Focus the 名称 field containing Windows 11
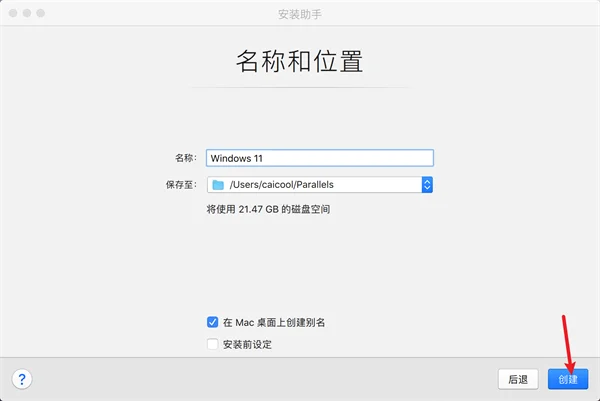Image resolution: width=600 pixels, height=401 pixels. [320, 158]
